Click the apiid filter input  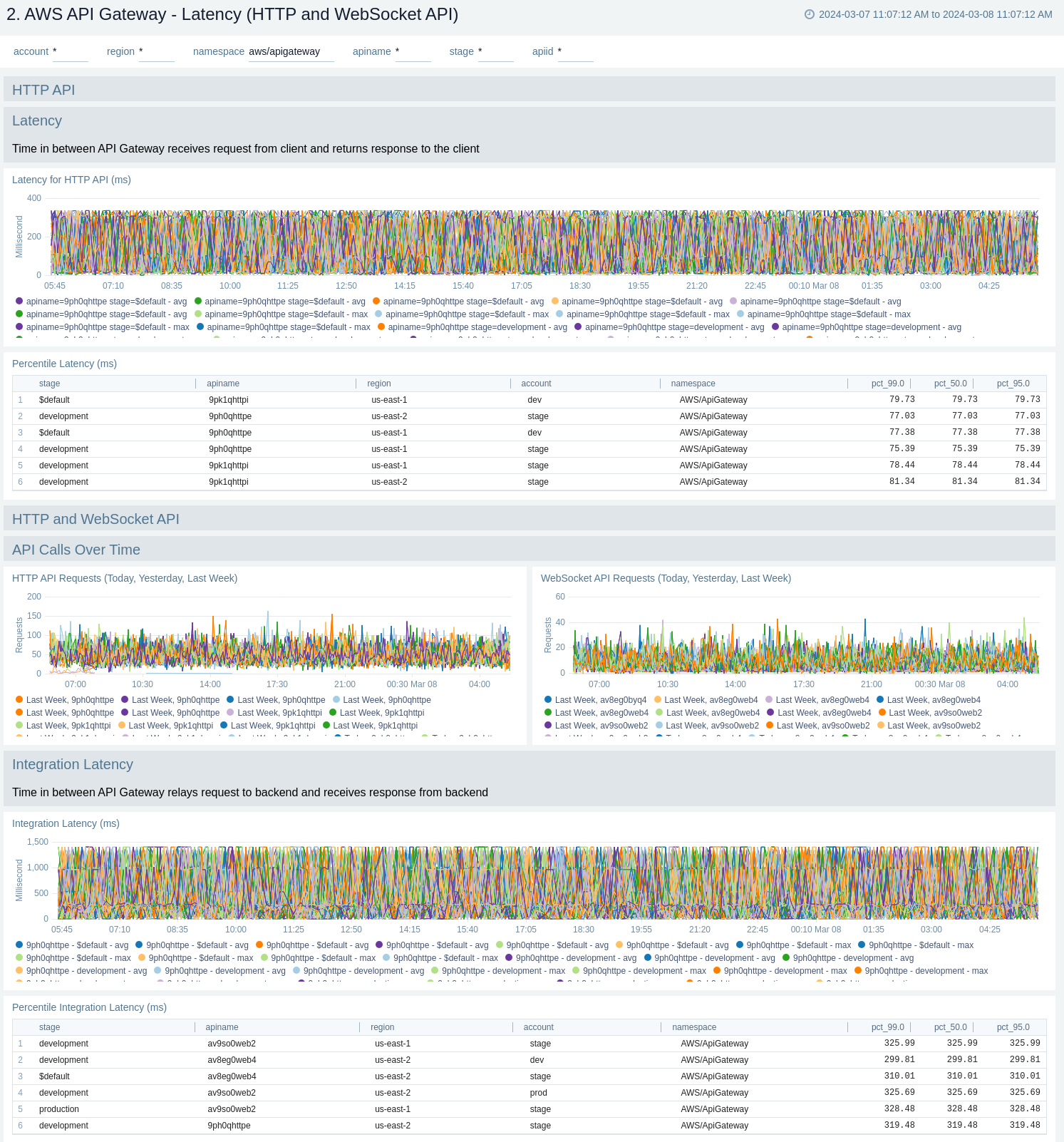576,52
